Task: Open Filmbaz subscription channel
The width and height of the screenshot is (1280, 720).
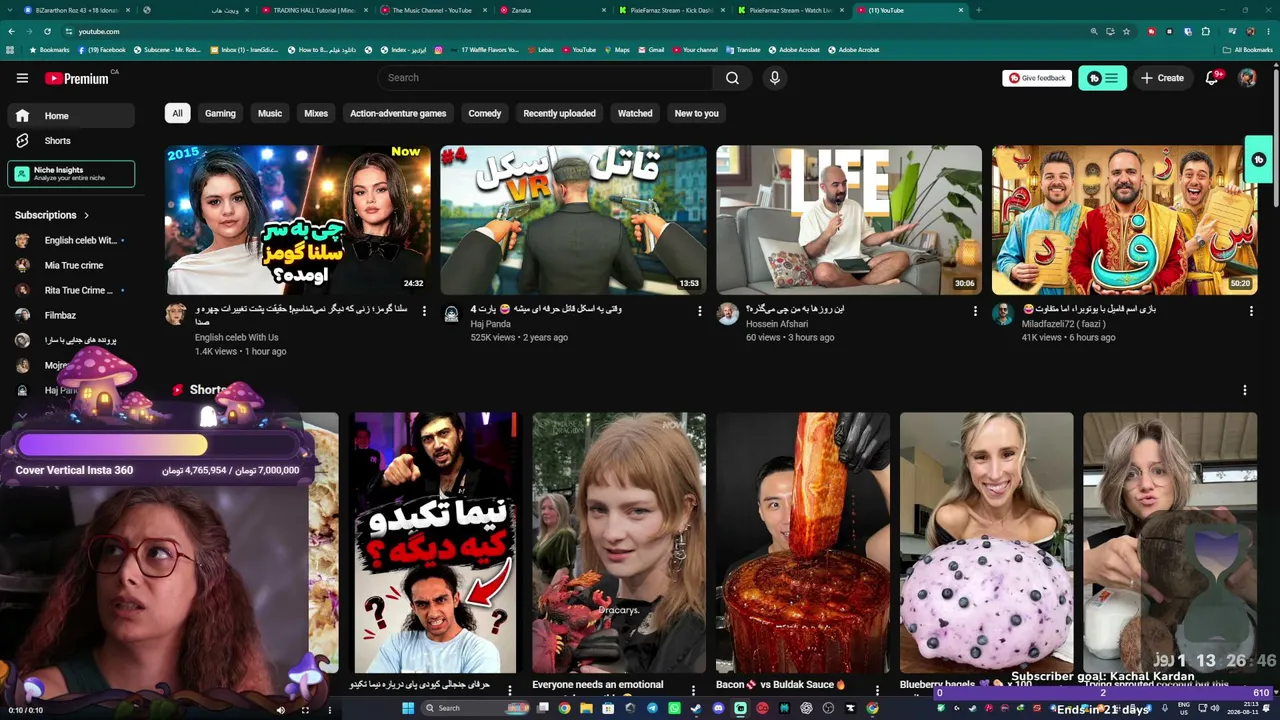Action: 70,315
